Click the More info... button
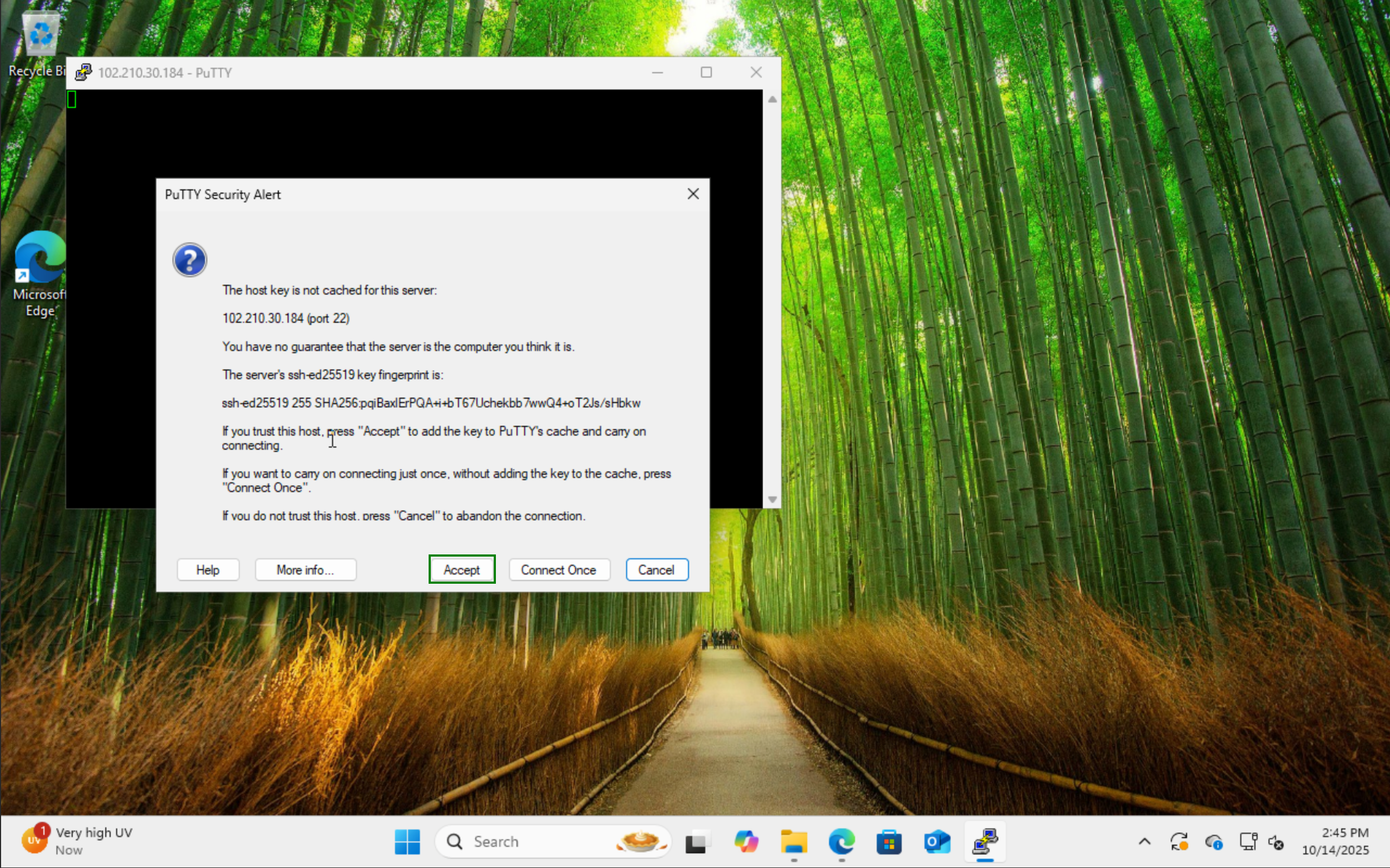Viewport: 1390px width, 868px height. pos(305,570)
